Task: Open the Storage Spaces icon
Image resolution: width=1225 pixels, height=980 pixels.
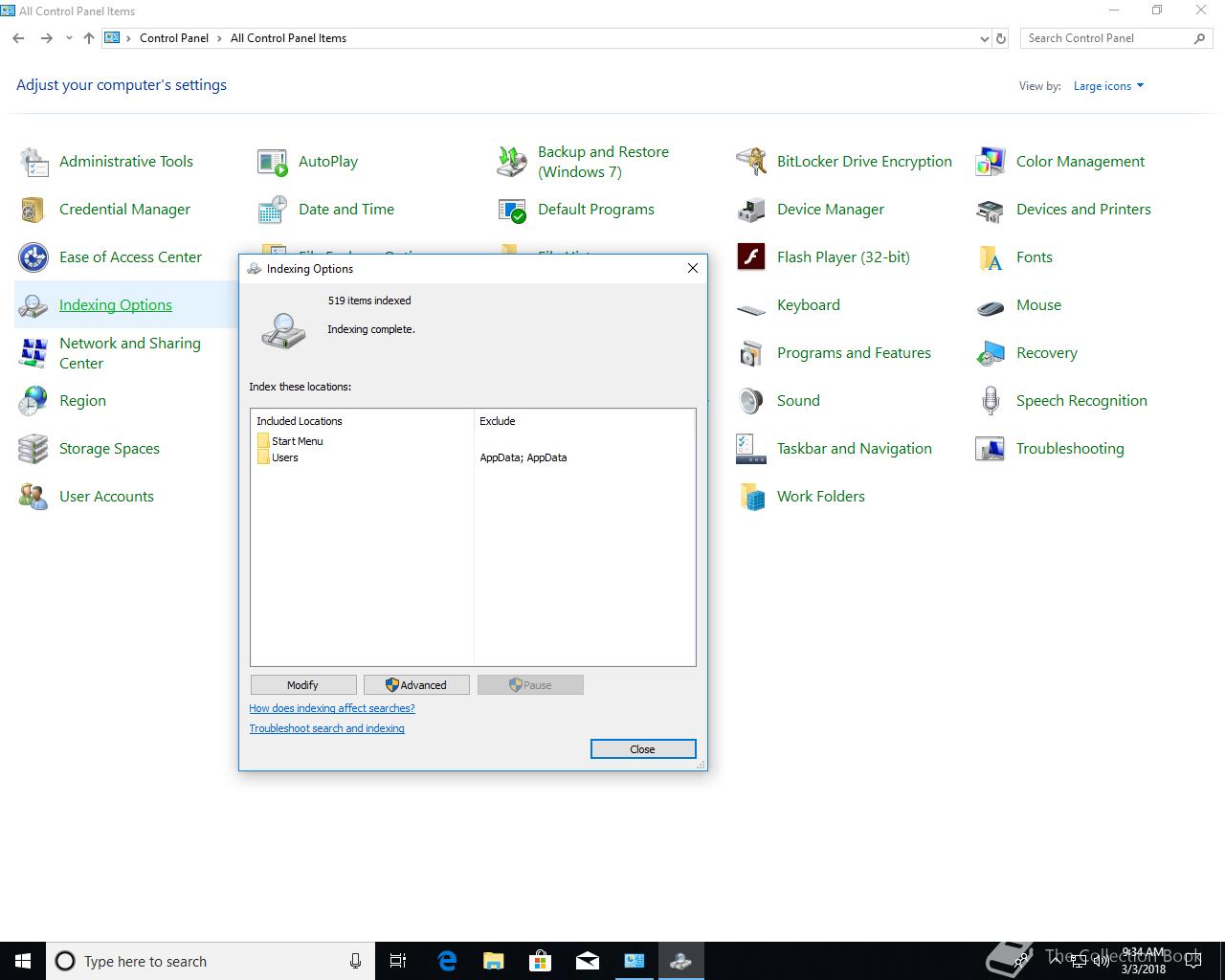Action: 33,449
